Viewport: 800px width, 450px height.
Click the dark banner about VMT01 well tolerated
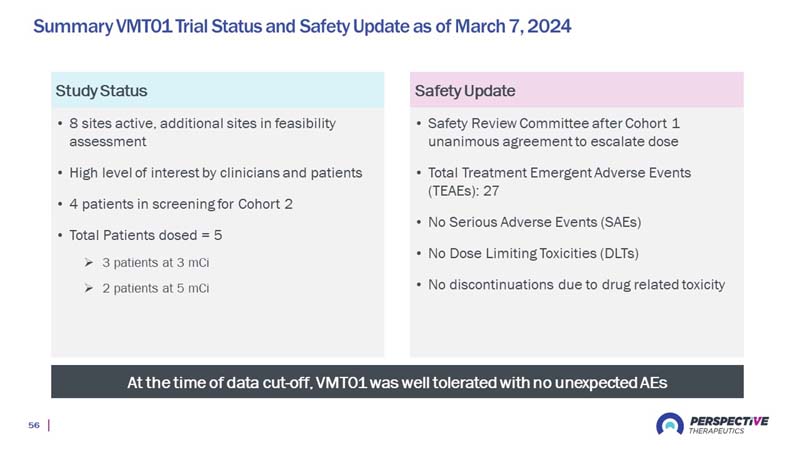point(397,382)
